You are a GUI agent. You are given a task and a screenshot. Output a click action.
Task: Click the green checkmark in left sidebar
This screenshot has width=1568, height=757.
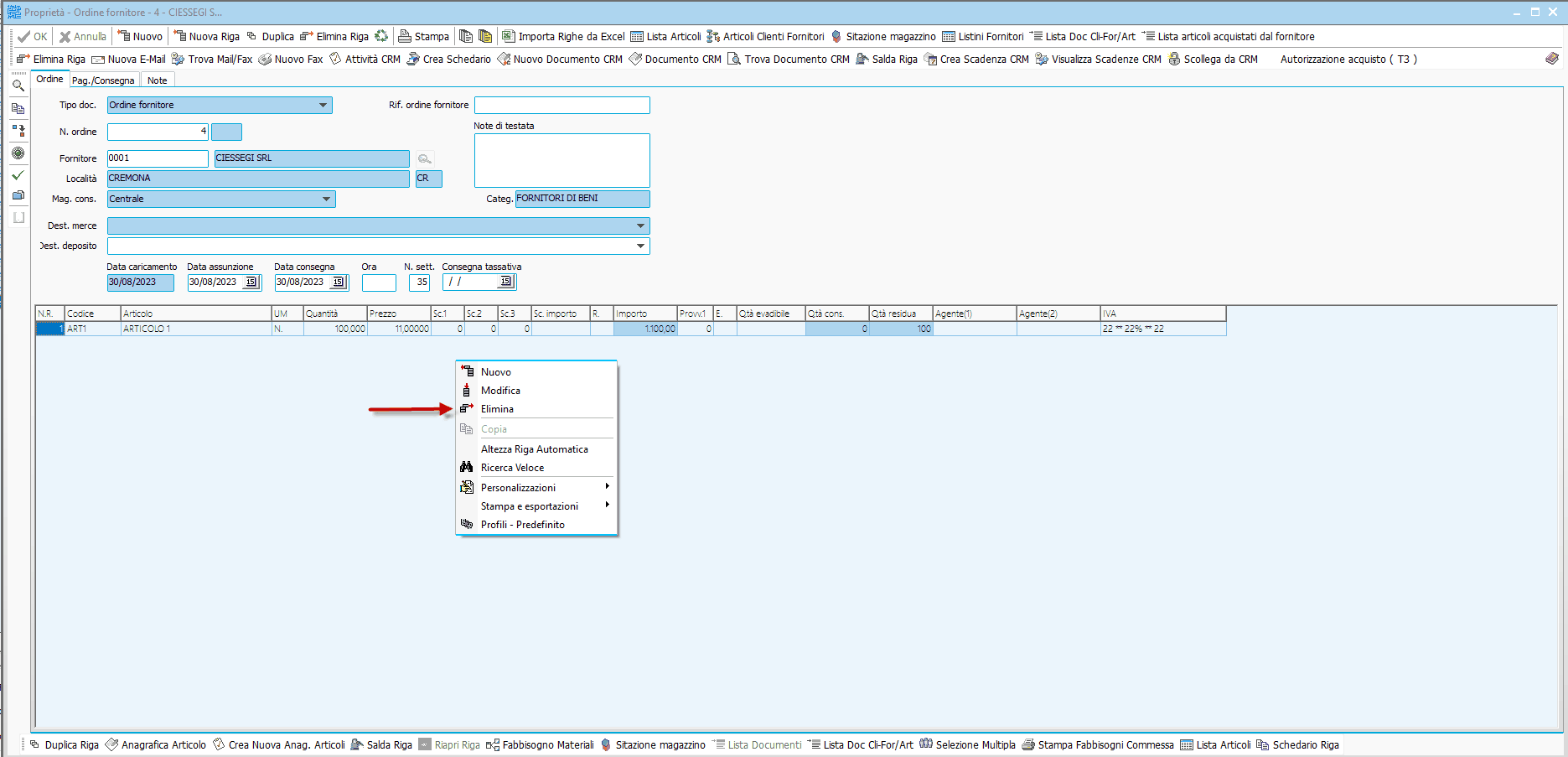18,175
